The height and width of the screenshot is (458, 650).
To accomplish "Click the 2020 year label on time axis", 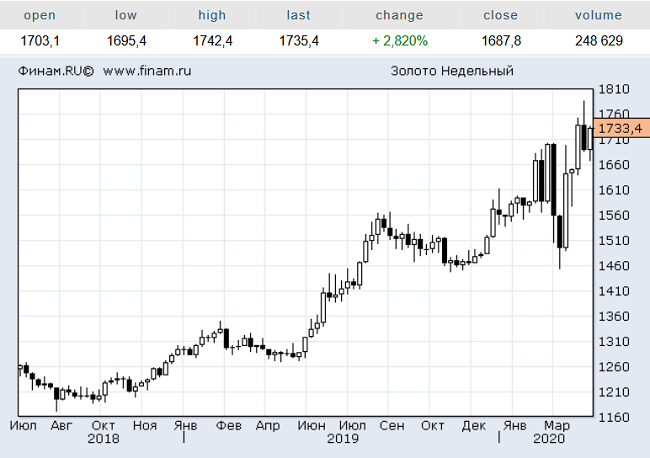I will click(548, 439).
